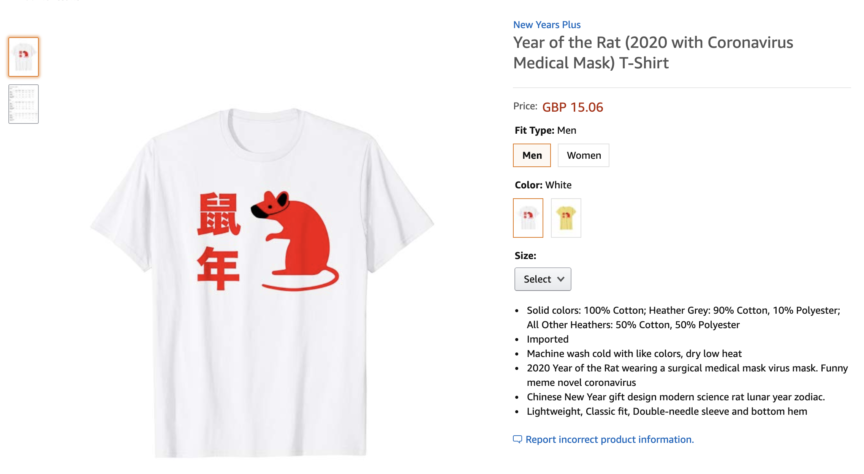Click the red Chinese characters on shirt
The height and width of the screenshot is (474, 864).
219,241
